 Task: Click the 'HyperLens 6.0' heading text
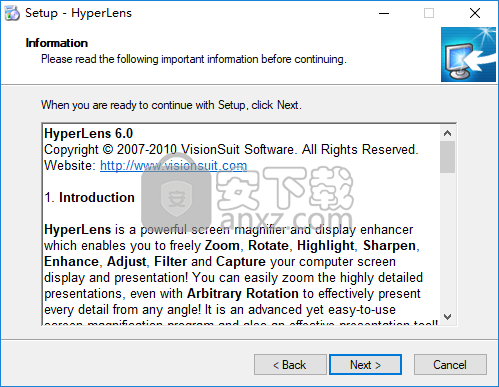click(89, 133)
